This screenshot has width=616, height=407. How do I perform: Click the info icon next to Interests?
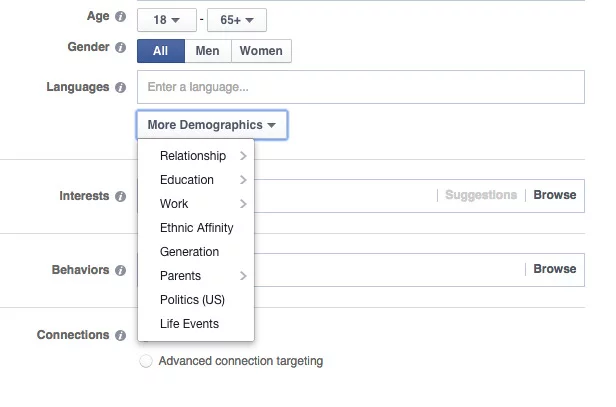pyautogui.click(x=120, y=196)
